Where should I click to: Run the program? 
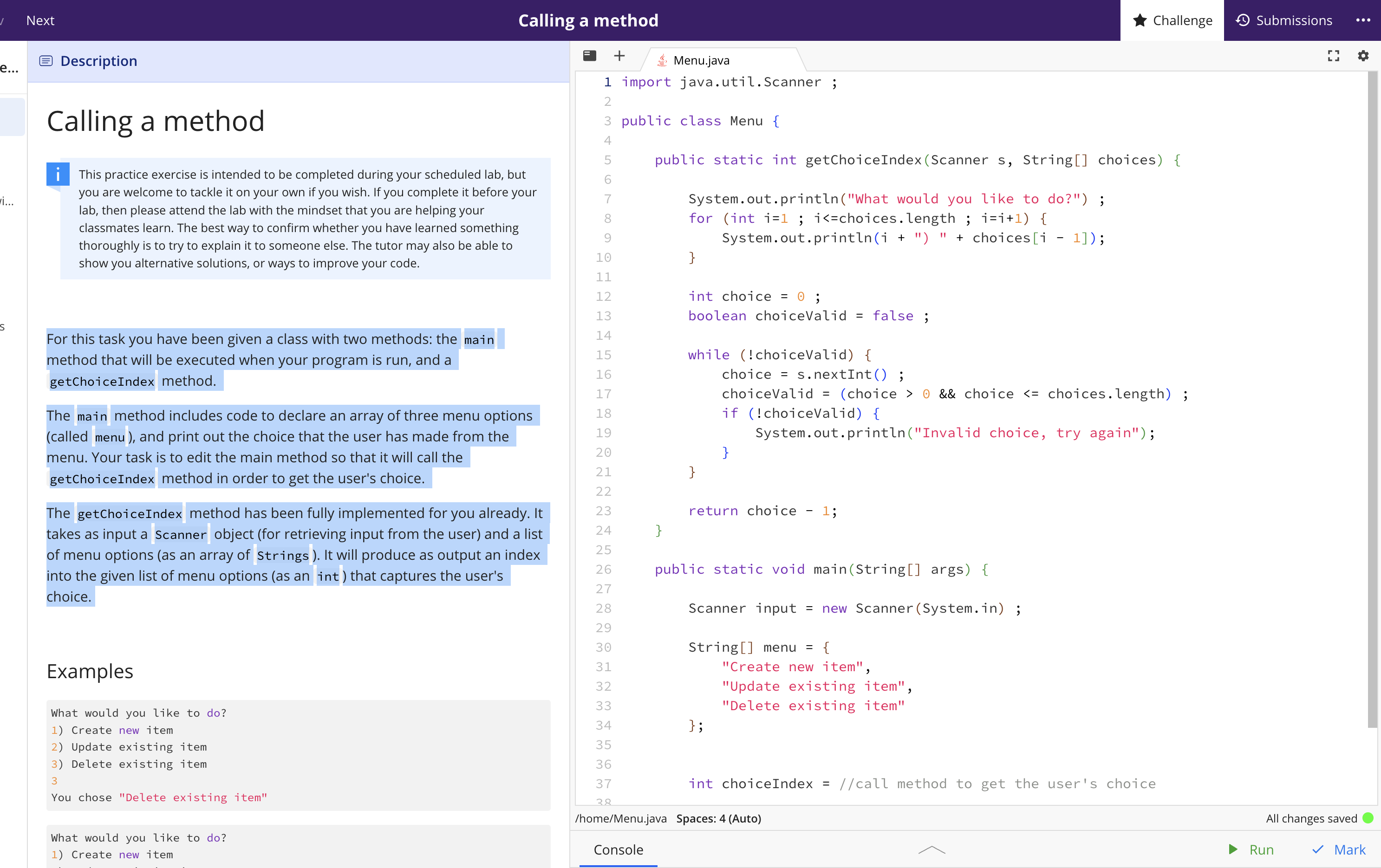(1251, 849)
